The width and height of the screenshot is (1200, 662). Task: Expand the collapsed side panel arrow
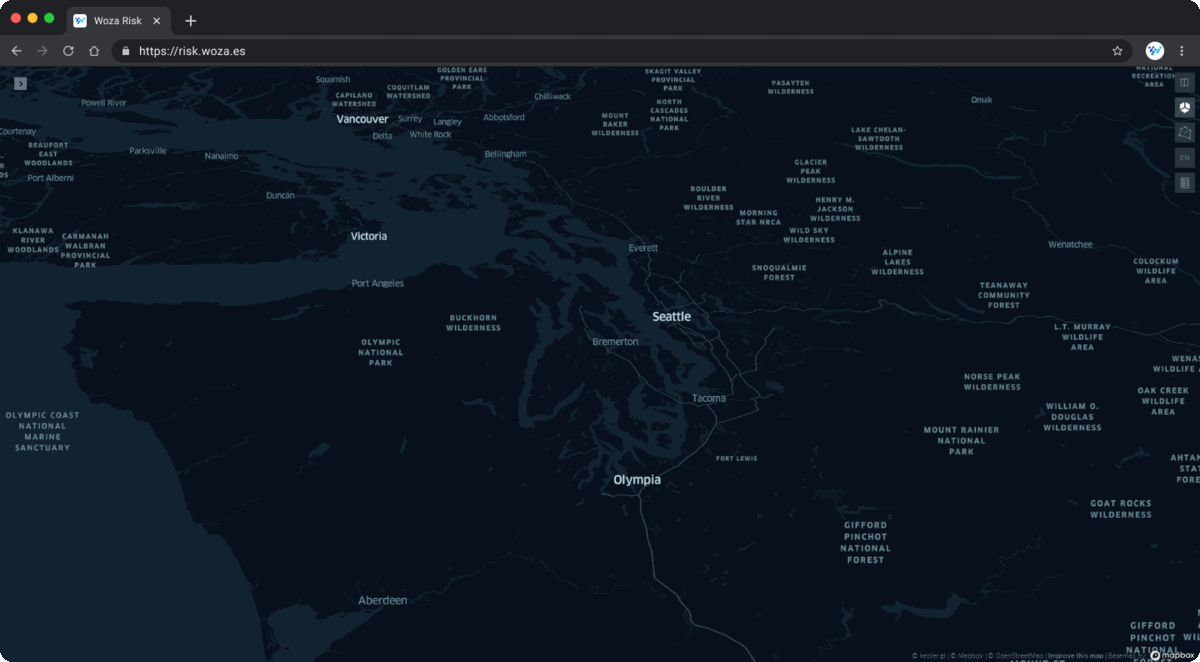[x=20, y=84]
